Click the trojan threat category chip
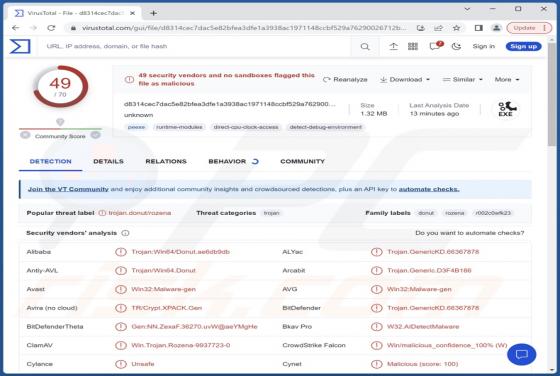 (x=271, y=213)
